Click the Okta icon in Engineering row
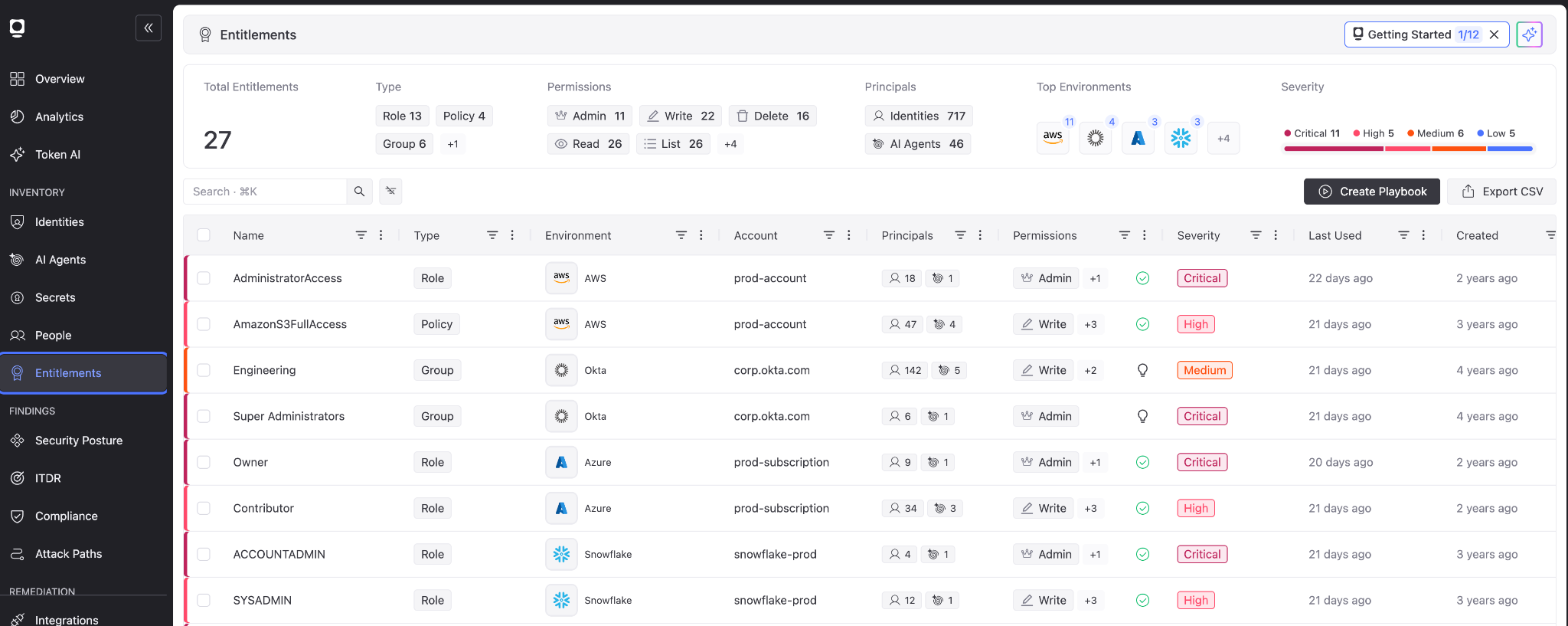The width and height of the screenshot is (1568, 626). click(x=561, y=370)
